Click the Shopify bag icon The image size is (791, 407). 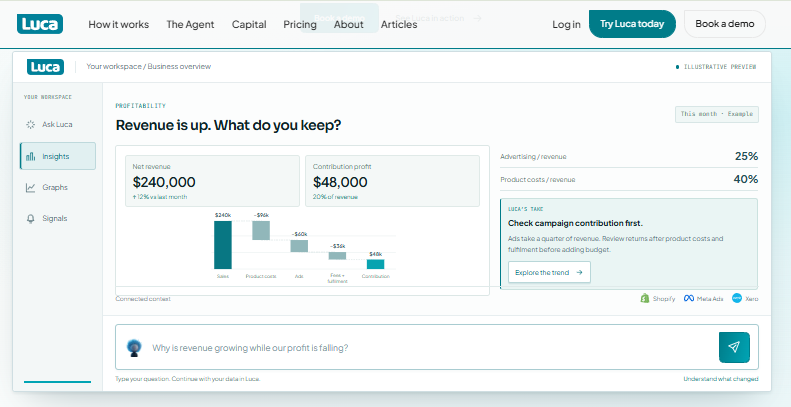pyautogui.click(x=645, y=299)
